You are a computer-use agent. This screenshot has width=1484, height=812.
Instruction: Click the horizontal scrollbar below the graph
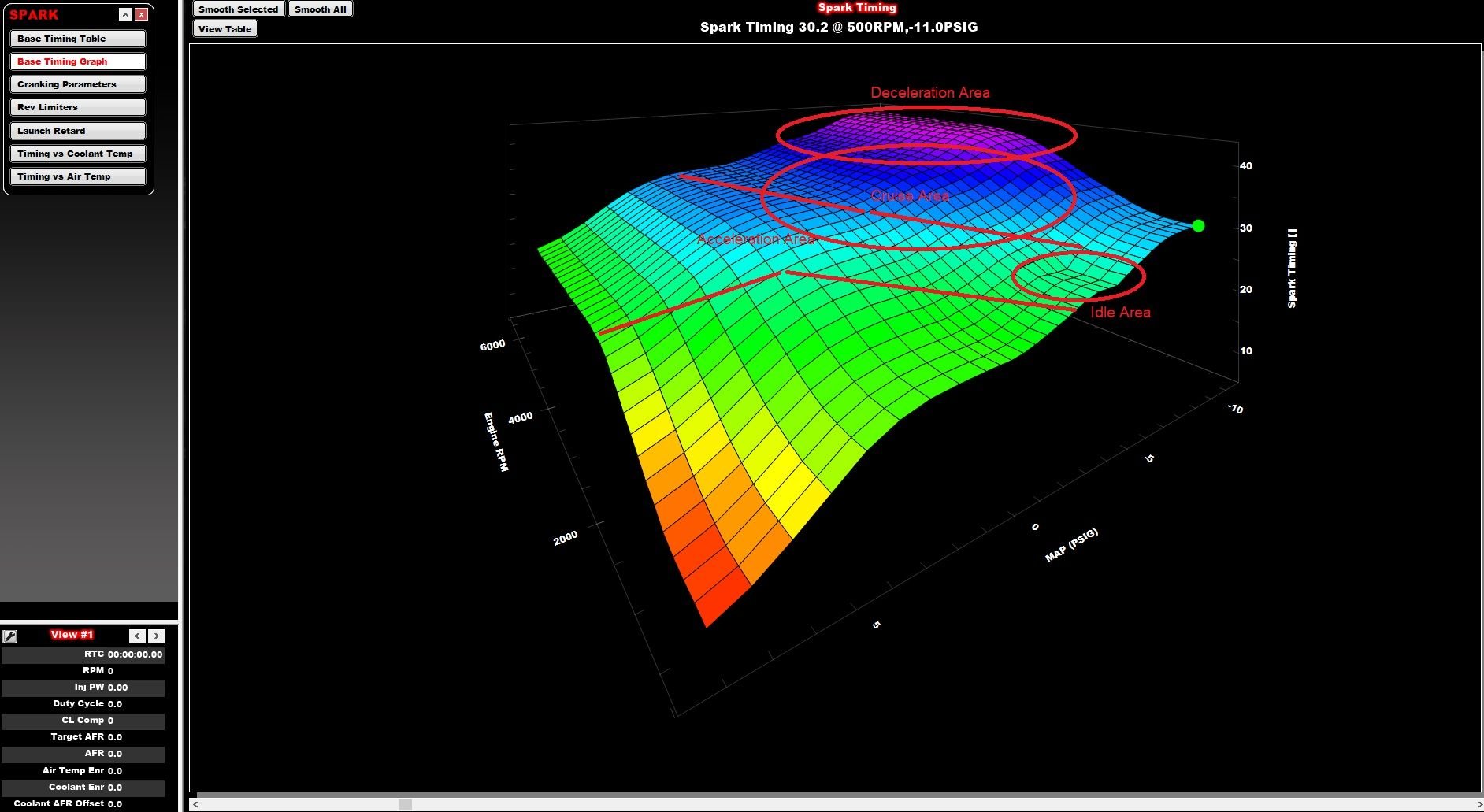pos(406,805)
